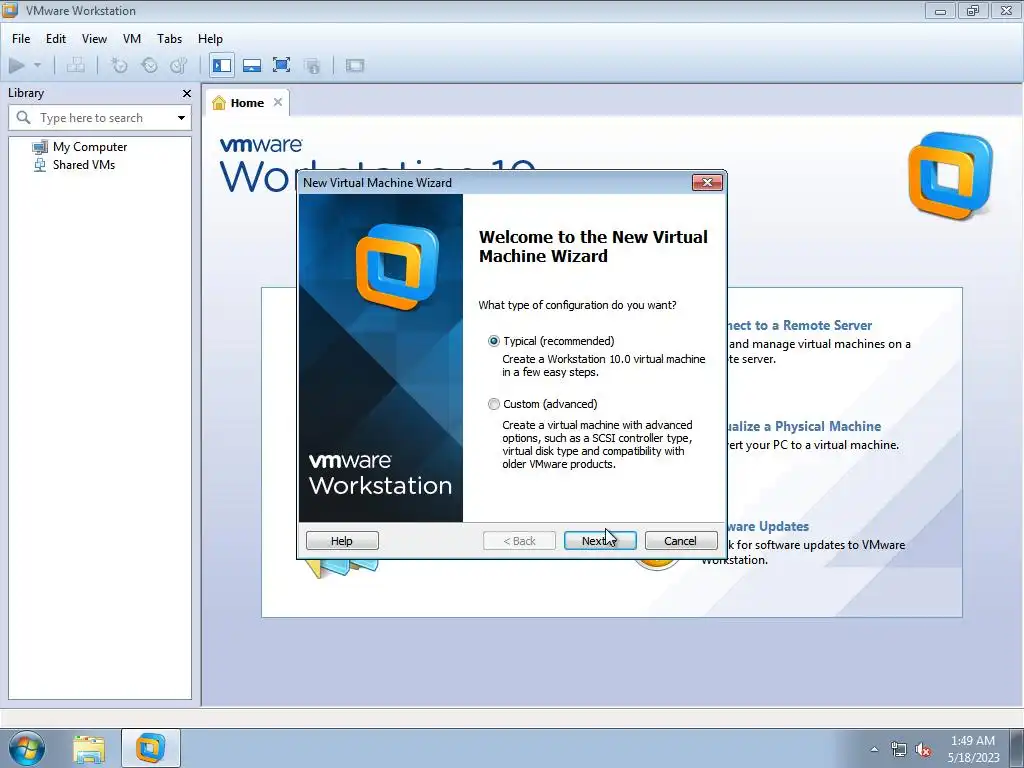Close the New Virtual Machine Wizard dialog
Screen dimensions: 1024x768
[707, 182]
